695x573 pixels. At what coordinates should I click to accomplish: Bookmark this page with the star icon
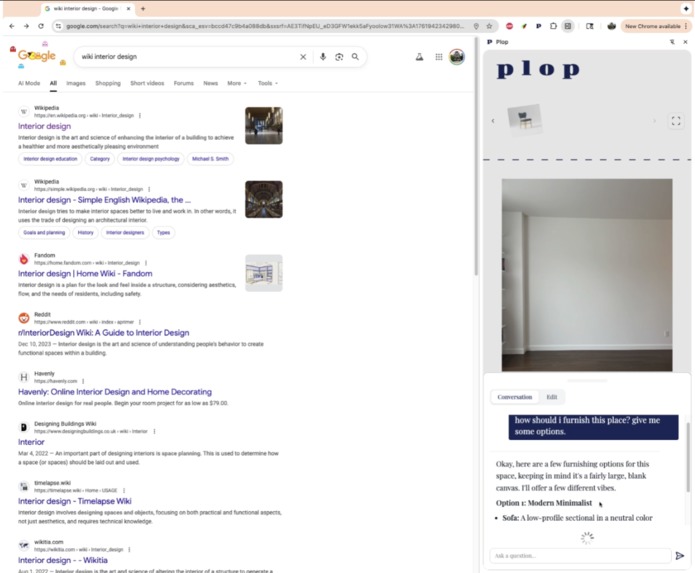pos(489,26)
